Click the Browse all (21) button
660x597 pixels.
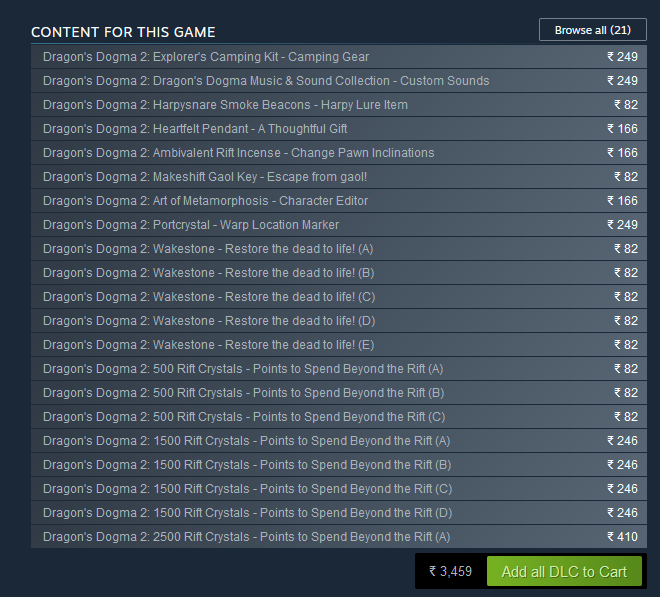pos(592,30)
